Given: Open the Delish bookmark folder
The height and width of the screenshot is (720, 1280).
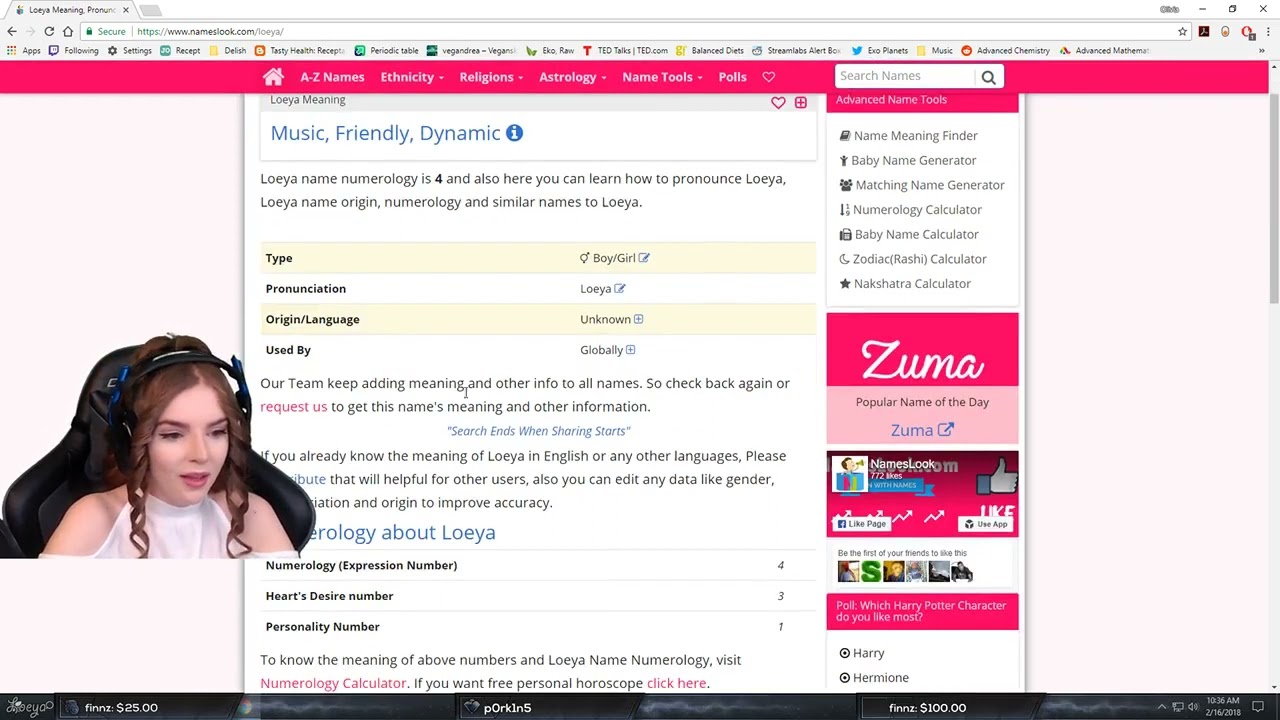Looking at the screenshot, I should point(227,50).
